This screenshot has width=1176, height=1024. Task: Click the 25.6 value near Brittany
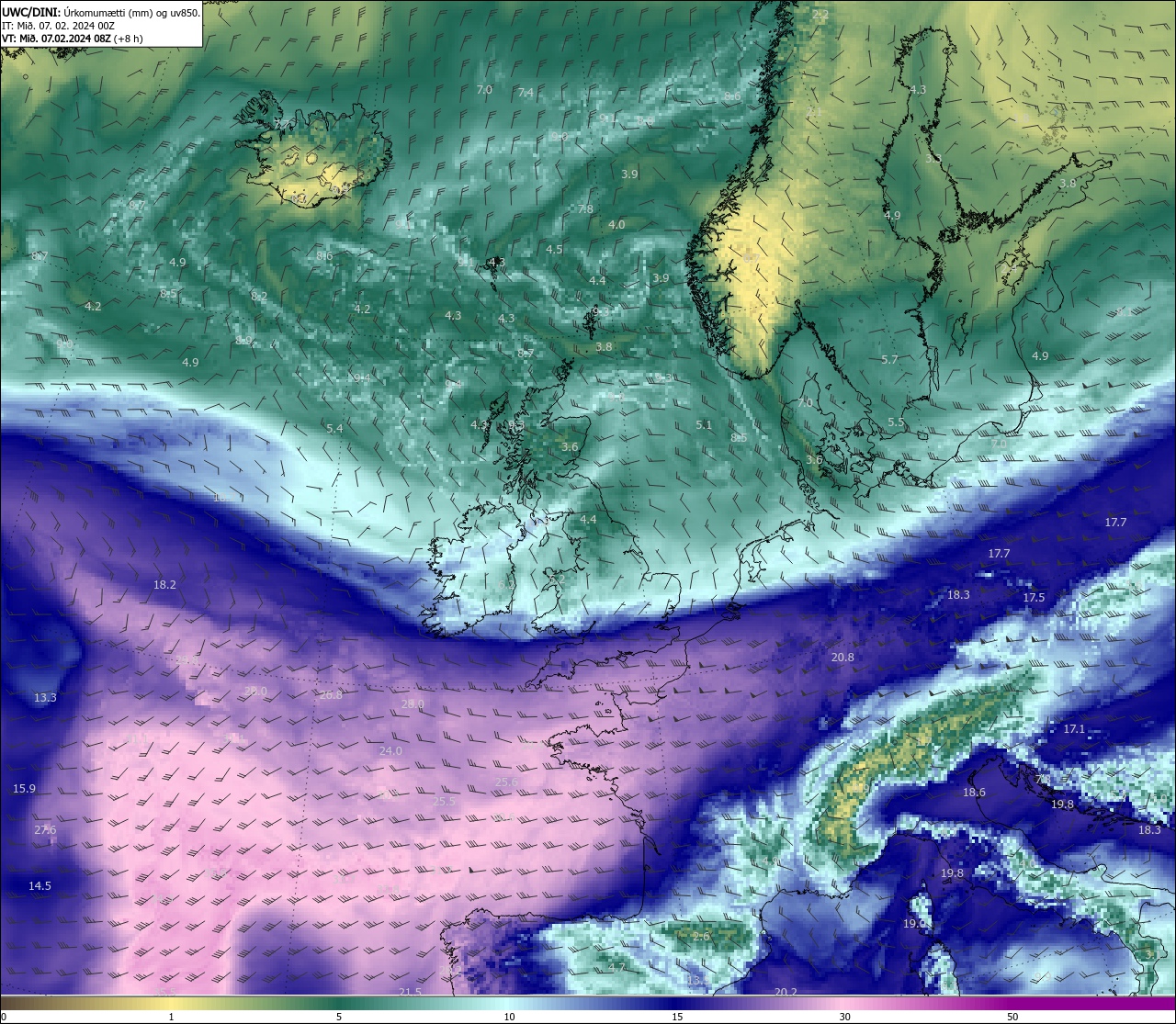pyautogui.click(x=506, y=782)
